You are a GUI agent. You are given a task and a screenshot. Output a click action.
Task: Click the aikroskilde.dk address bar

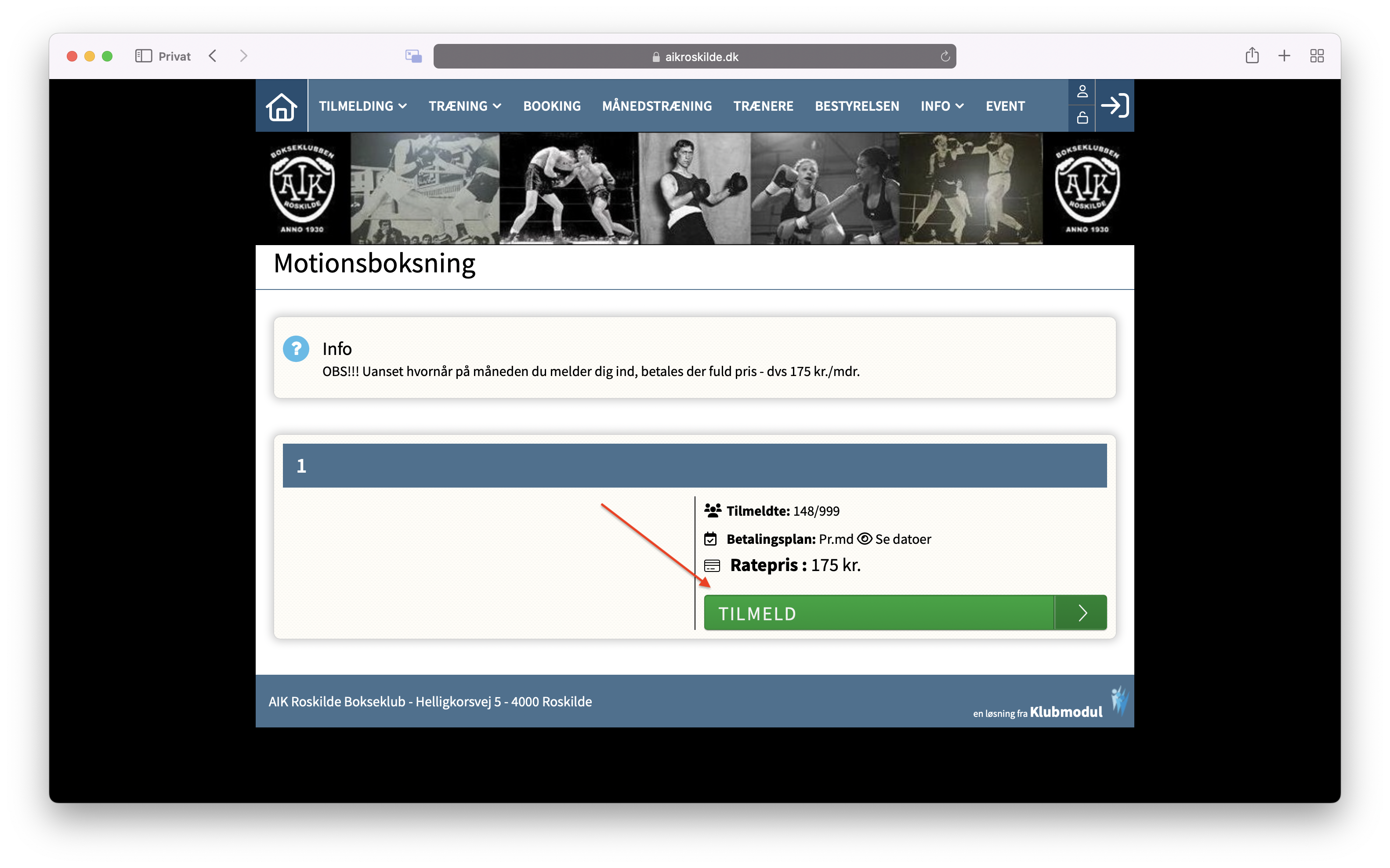[x=694, y=56]
